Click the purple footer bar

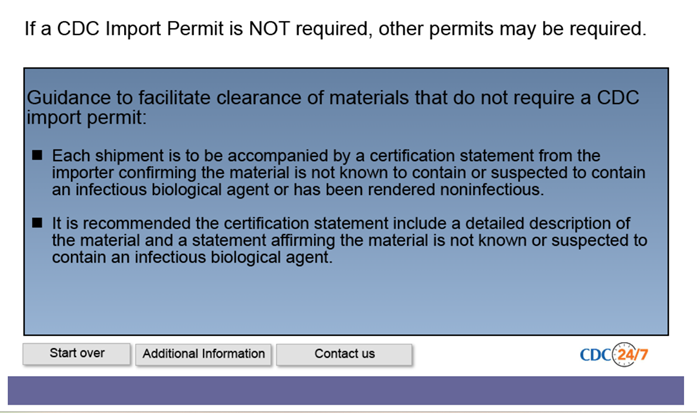click(346, 390)
